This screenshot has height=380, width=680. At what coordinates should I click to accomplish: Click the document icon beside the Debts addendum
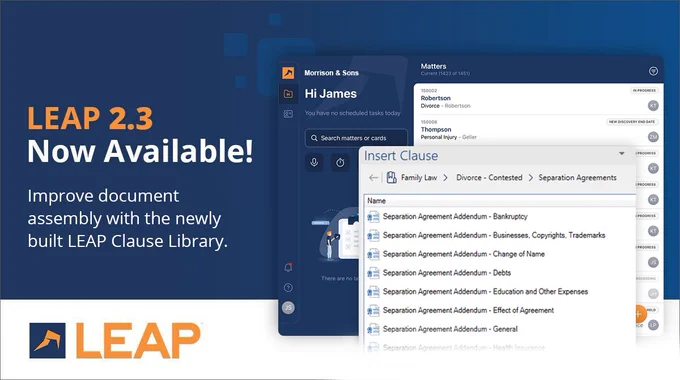tap(373, 273)
